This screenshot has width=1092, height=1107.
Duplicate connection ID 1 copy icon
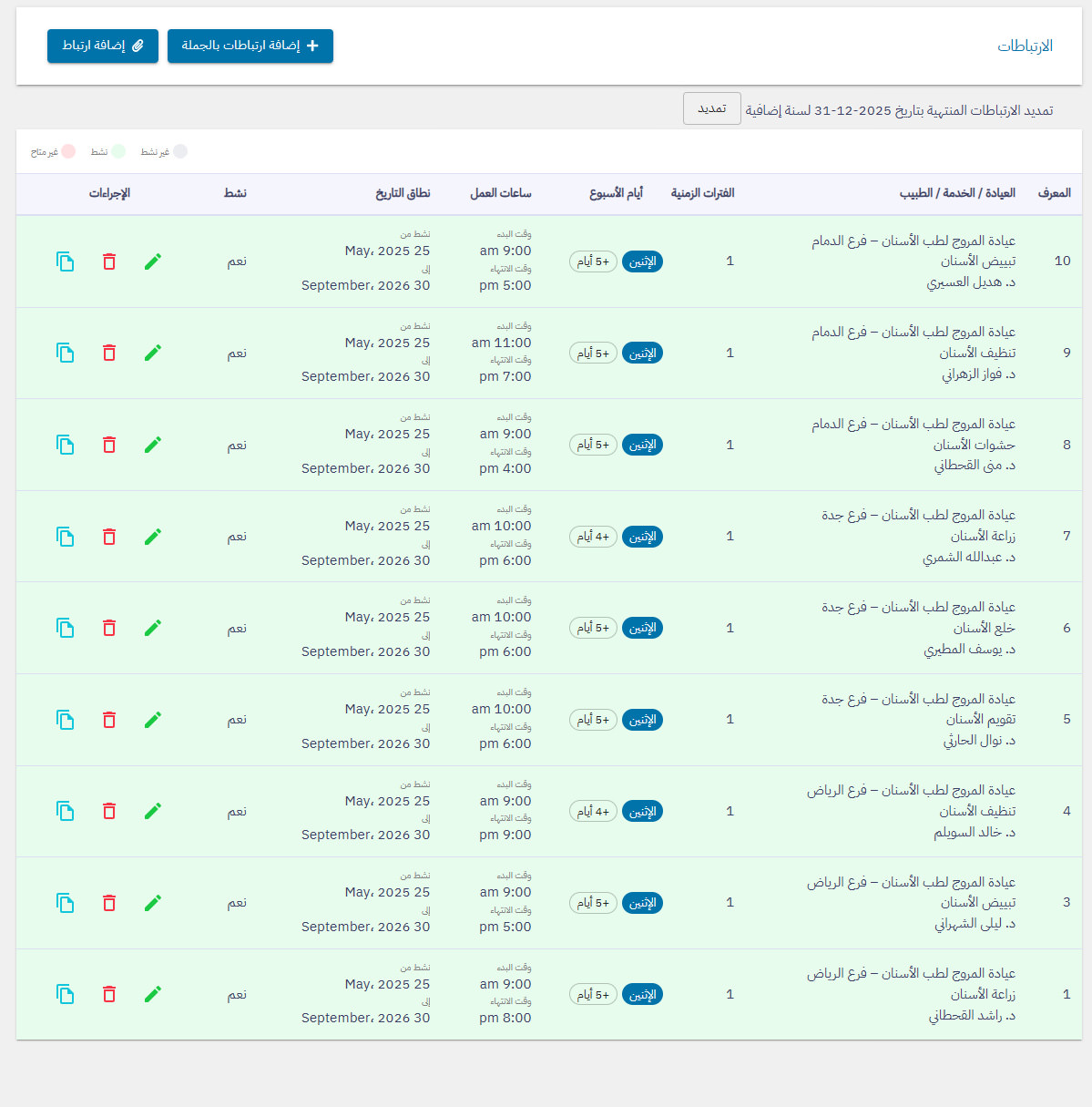(65, 994)
